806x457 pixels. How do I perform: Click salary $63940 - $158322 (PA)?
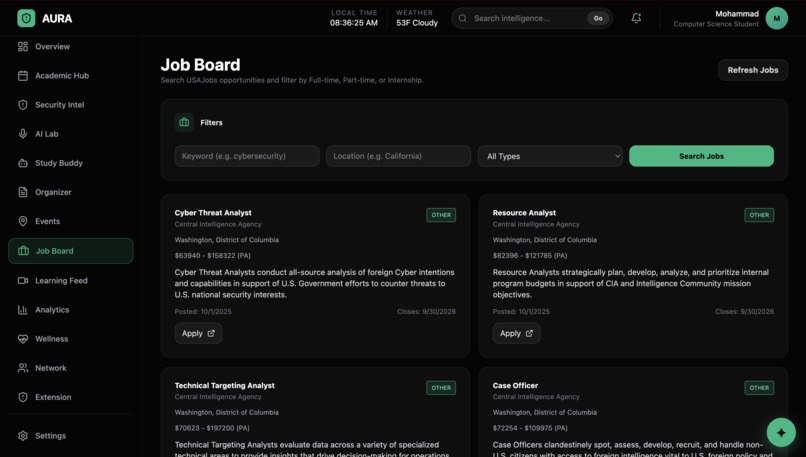tap(212, 255)
